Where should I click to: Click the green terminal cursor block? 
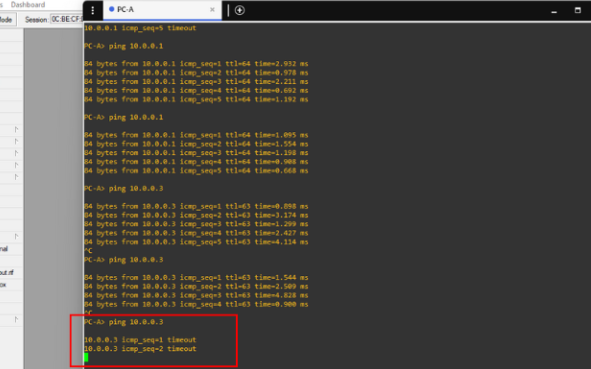86,357
